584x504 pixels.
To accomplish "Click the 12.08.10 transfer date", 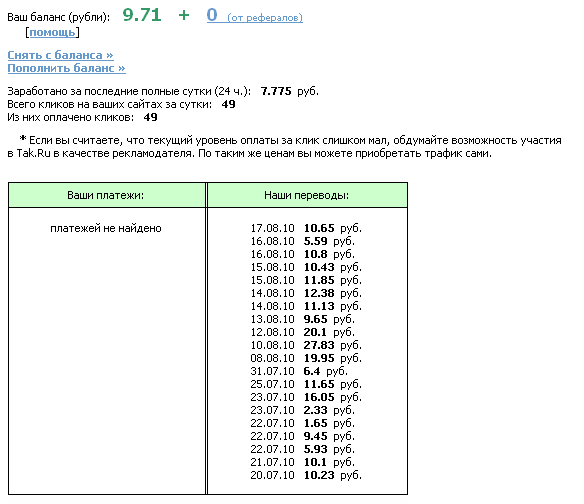I will click(272, 332).
